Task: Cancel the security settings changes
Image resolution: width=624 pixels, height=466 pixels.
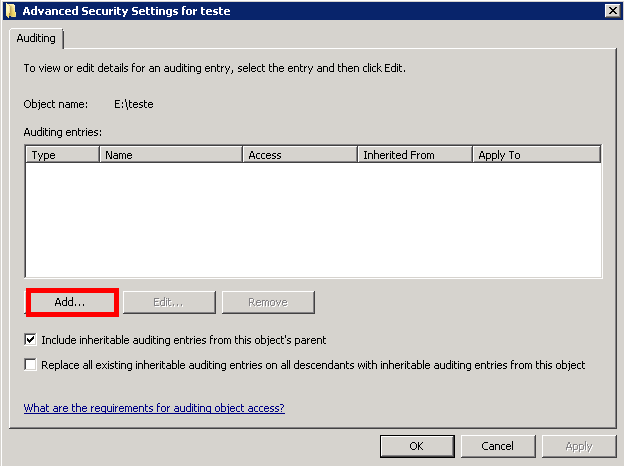Action: pos(497,446)
